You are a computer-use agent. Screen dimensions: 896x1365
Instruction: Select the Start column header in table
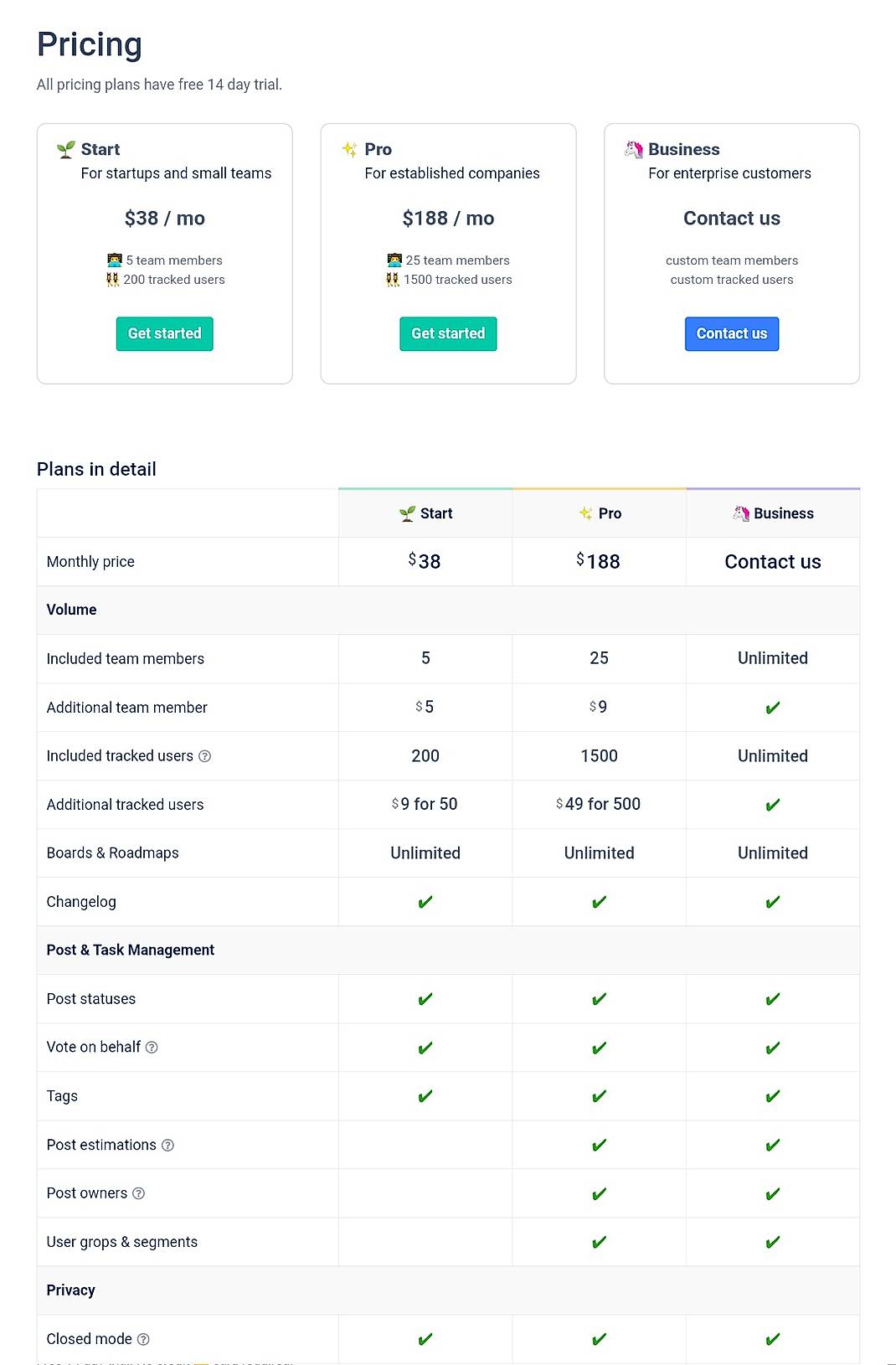[425, 513]
